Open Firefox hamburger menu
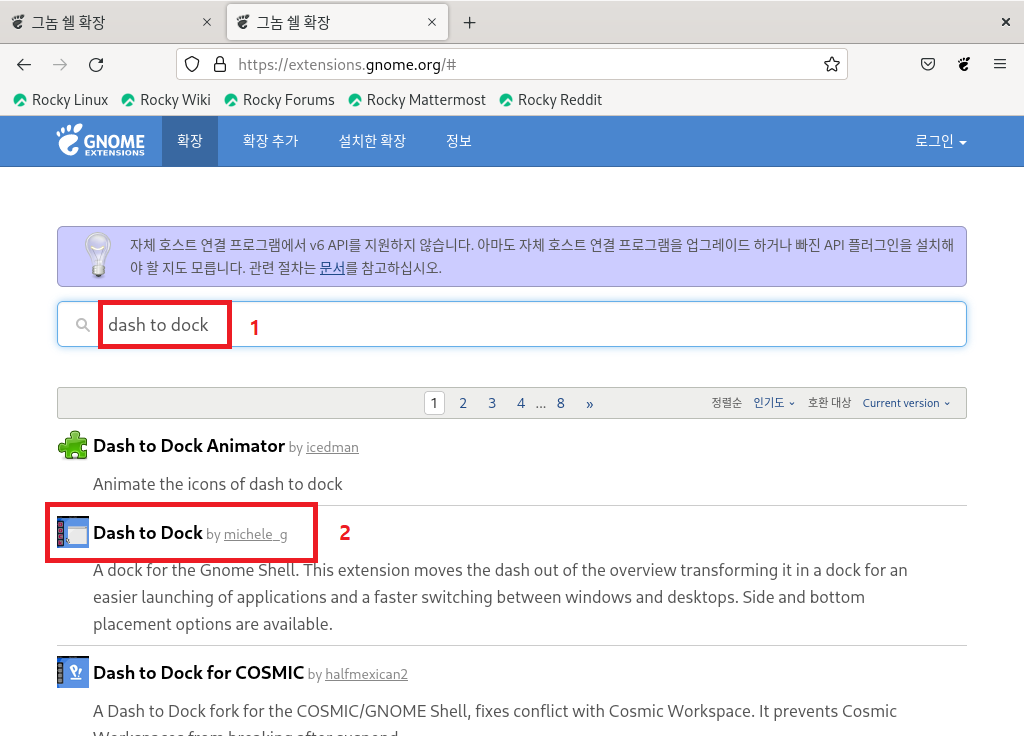Image resolution: width=1024 pixels, height=736 pixels. 1000,64
